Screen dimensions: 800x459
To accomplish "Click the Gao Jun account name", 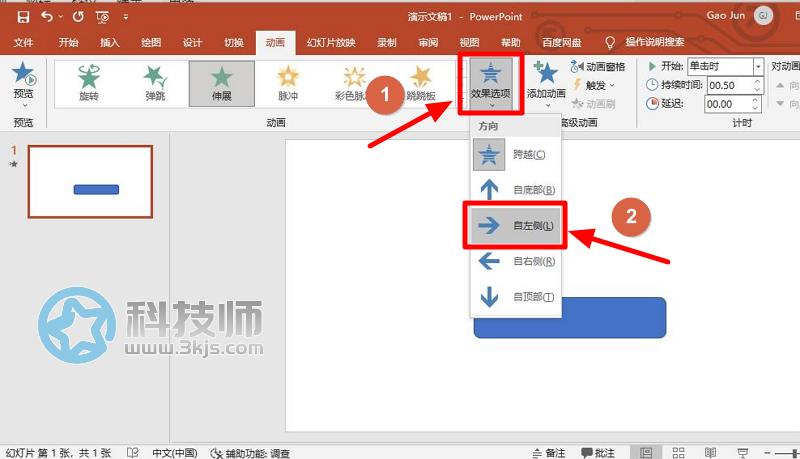I will click(726, 16).
